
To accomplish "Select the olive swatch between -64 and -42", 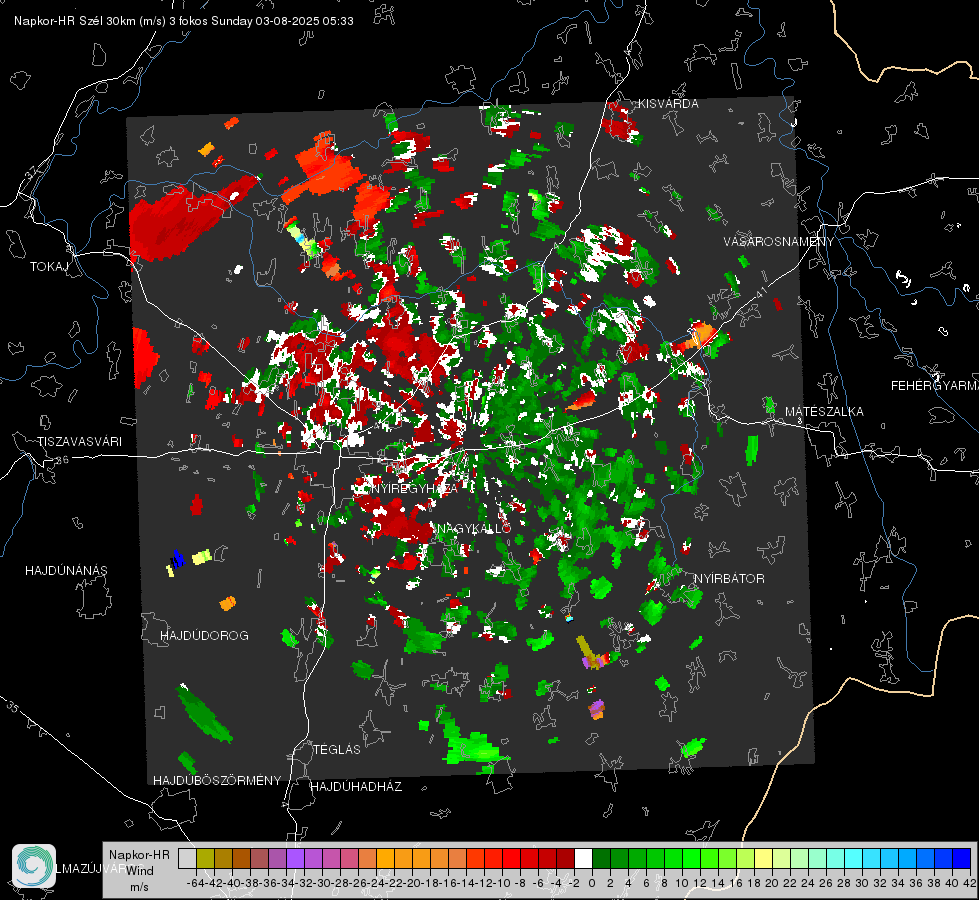I will coord(205,858).
